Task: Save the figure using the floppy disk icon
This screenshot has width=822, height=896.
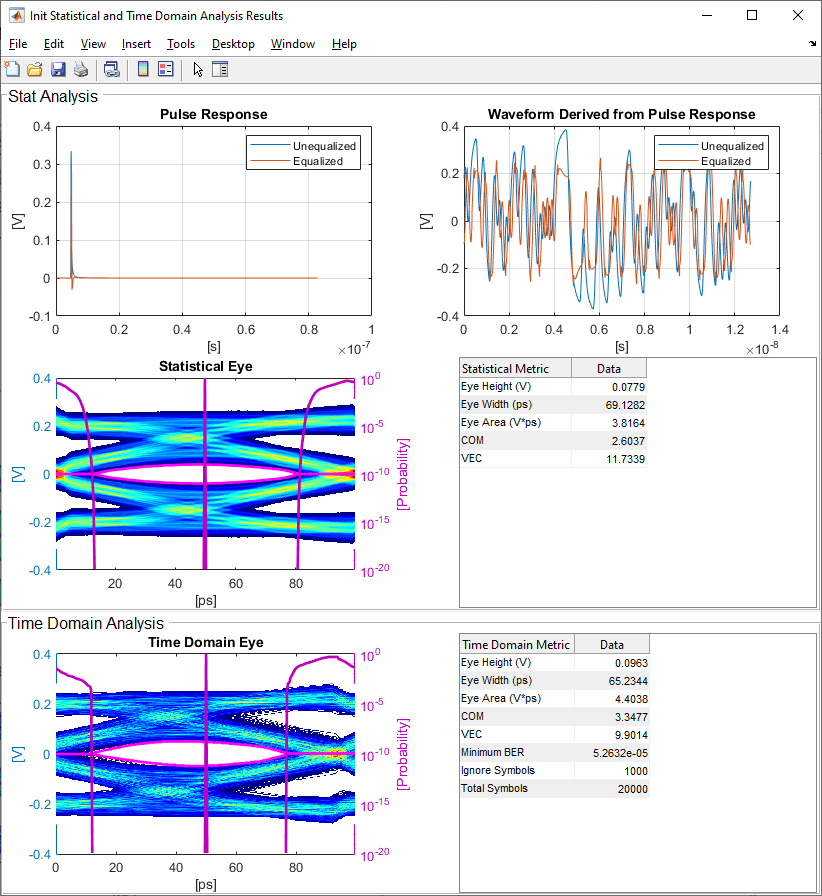Action: (x=58, y=69)
